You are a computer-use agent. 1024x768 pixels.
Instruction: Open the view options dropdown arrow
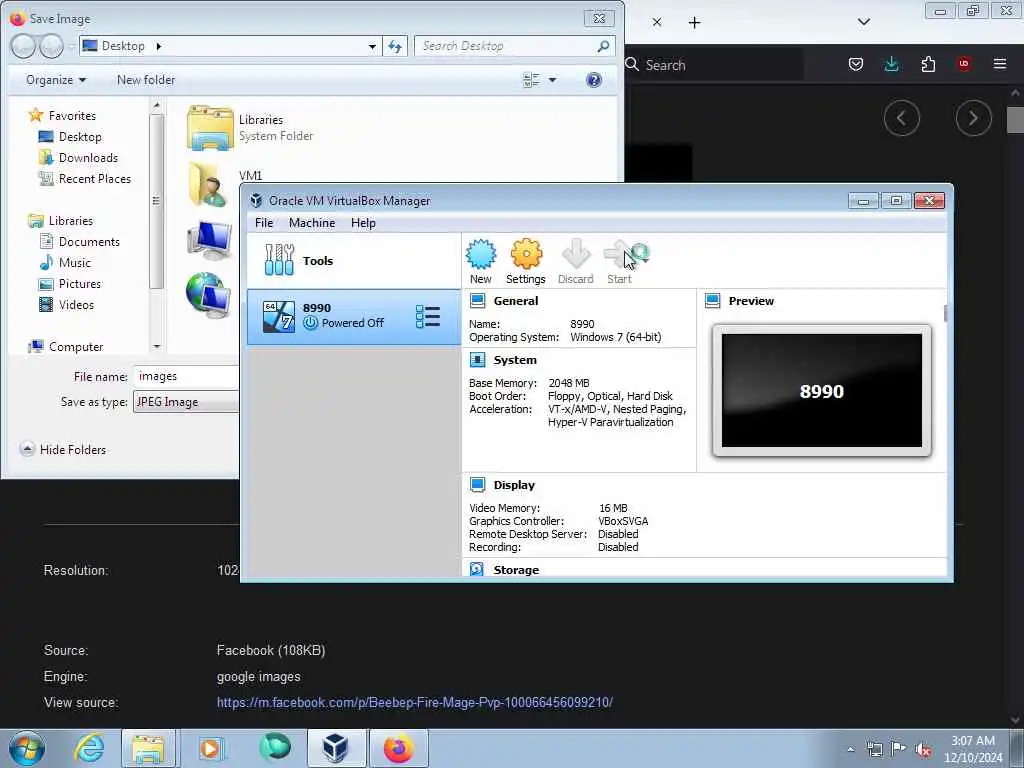(552, 80)
